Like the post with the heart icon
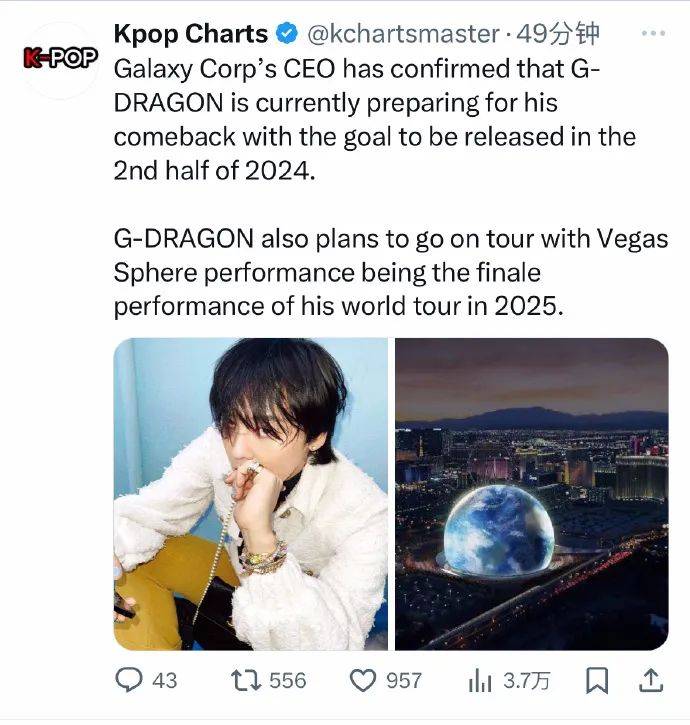 [362, 680]
